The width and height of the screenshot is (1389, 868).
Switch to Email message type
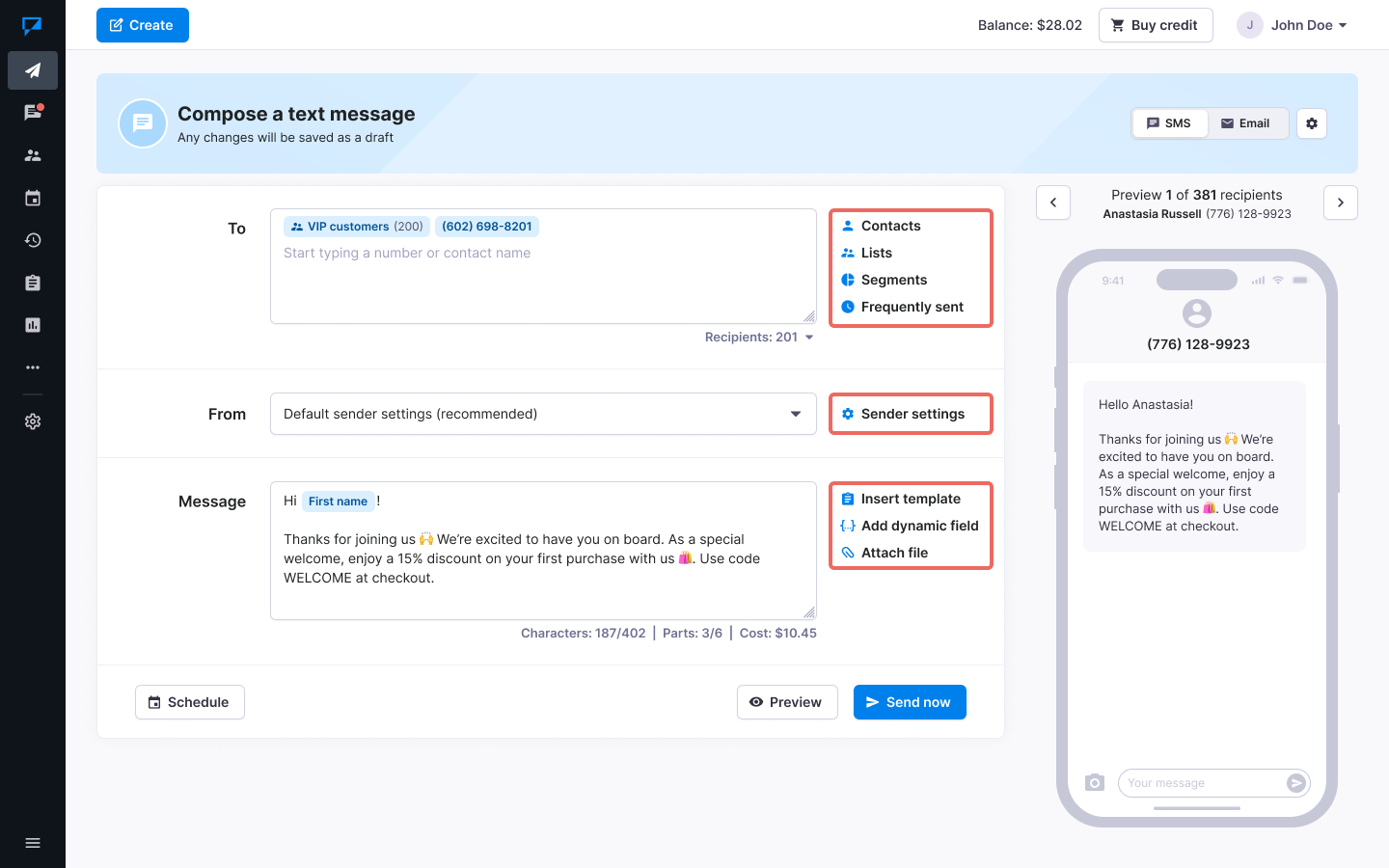pos(1245,123)
